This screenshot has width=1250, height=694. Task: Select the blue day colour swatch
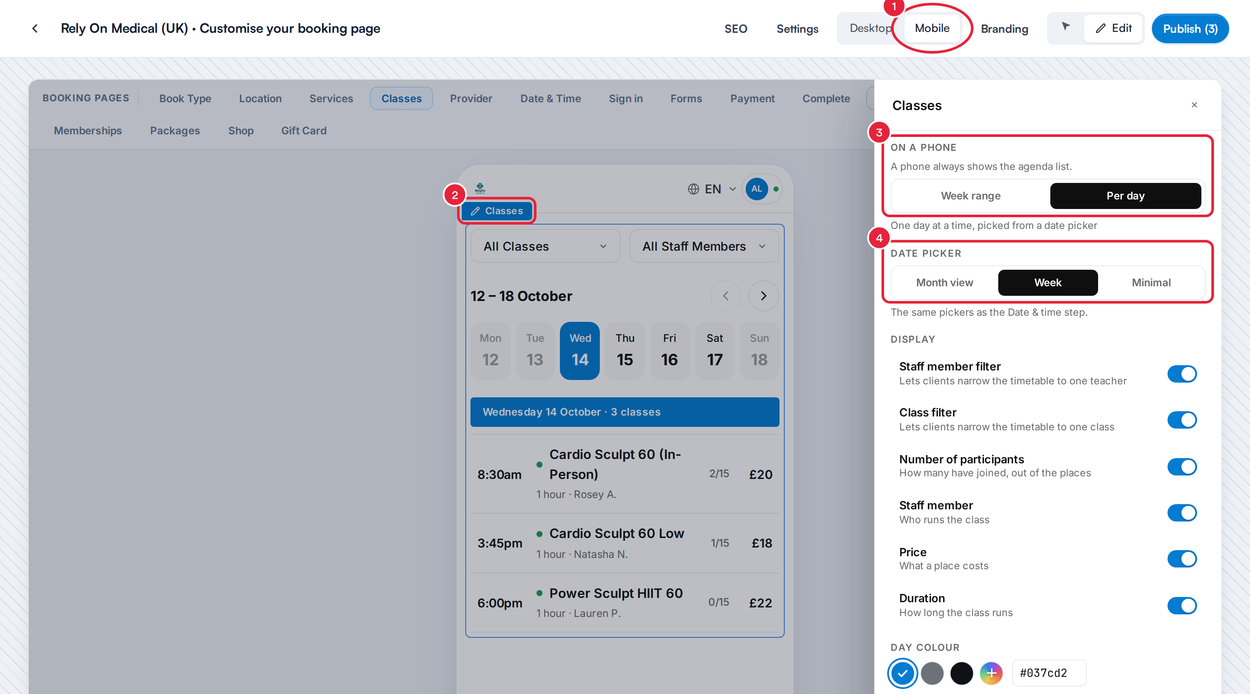pyautogui.click(x=903, y=673)
